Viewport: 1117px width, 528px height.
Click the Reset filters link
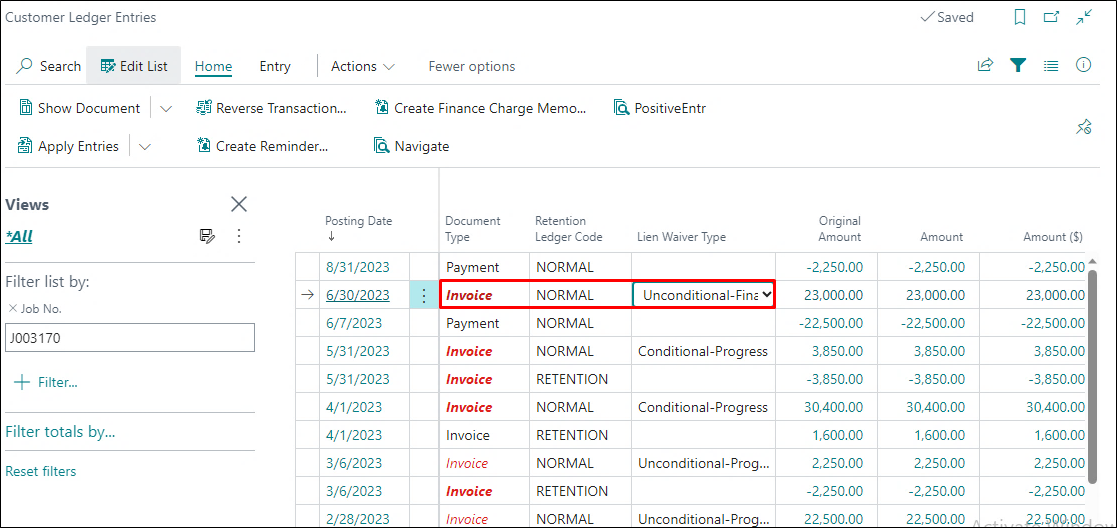click(41, 471)
